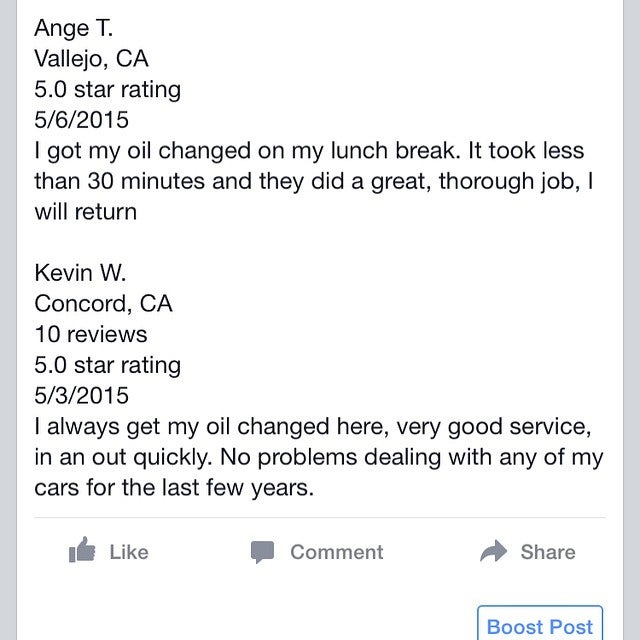Click the 5/3/2015 review date
Viewport: 640px width, 640px height.
click(81, 396)
